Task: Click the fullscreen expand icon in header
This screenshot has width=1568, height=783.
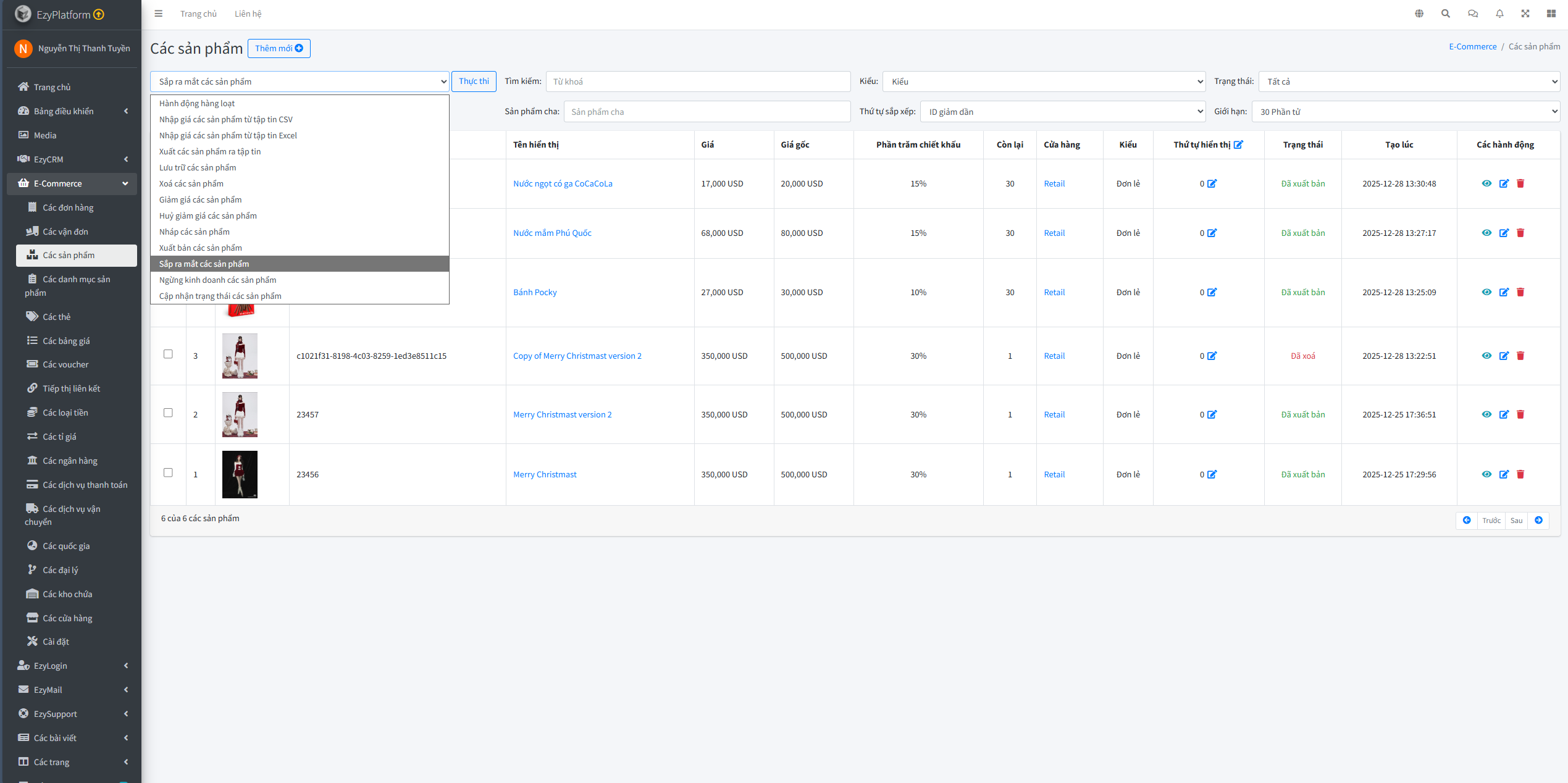Action: [x=1525, y=14]
